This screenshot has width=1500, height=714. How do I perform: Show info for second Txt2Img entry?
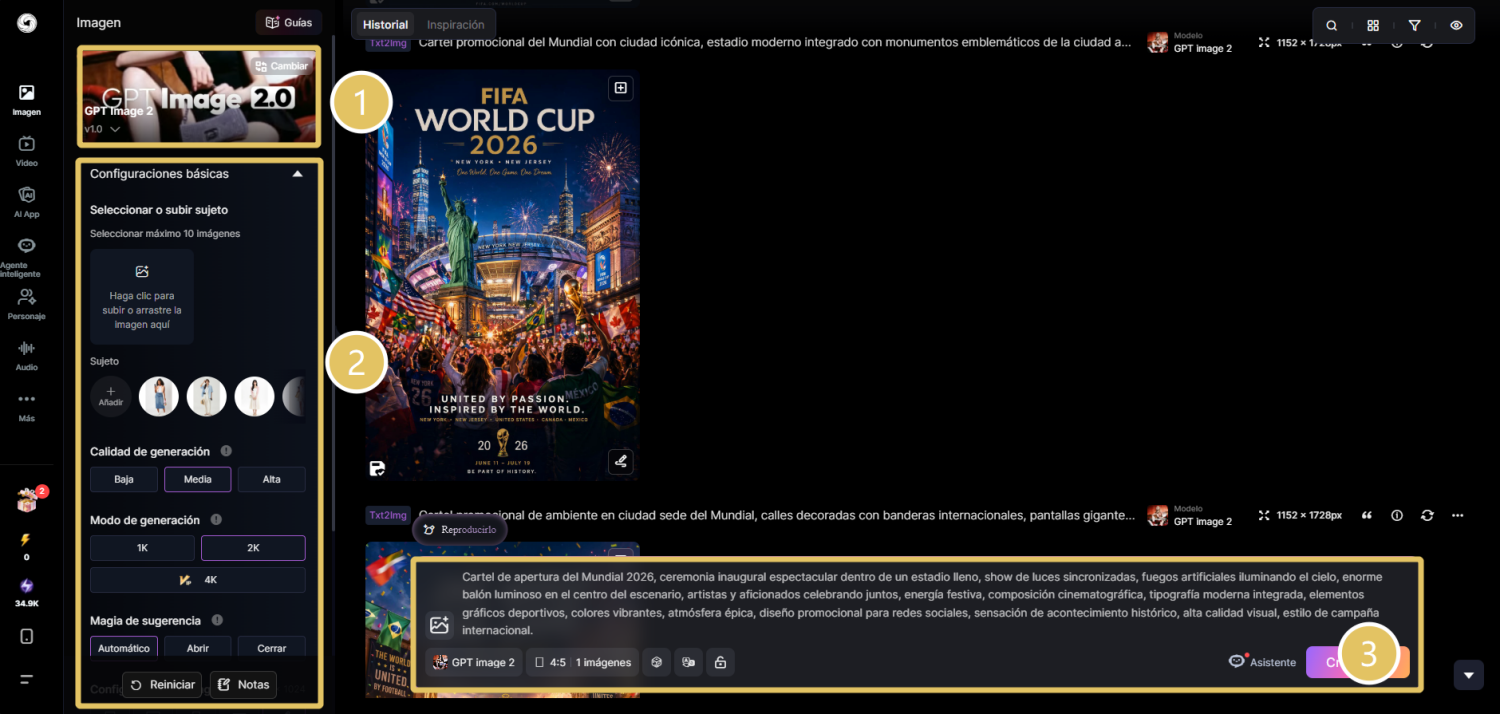tap(1397, 515)
